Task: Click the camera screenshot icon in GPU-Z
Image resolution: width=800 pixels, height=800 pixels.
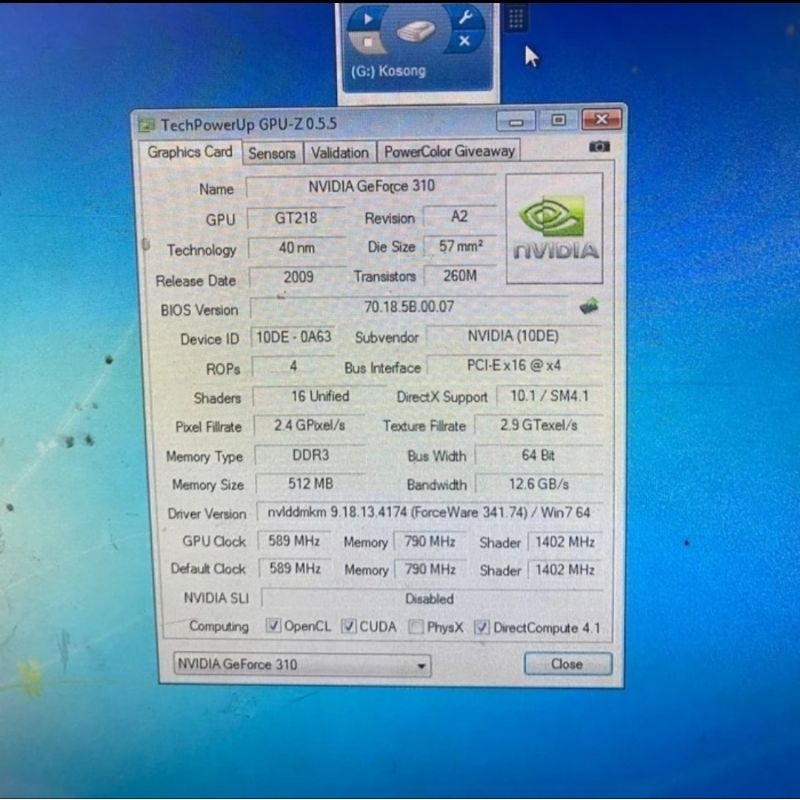Action: (x=599, y=147)
